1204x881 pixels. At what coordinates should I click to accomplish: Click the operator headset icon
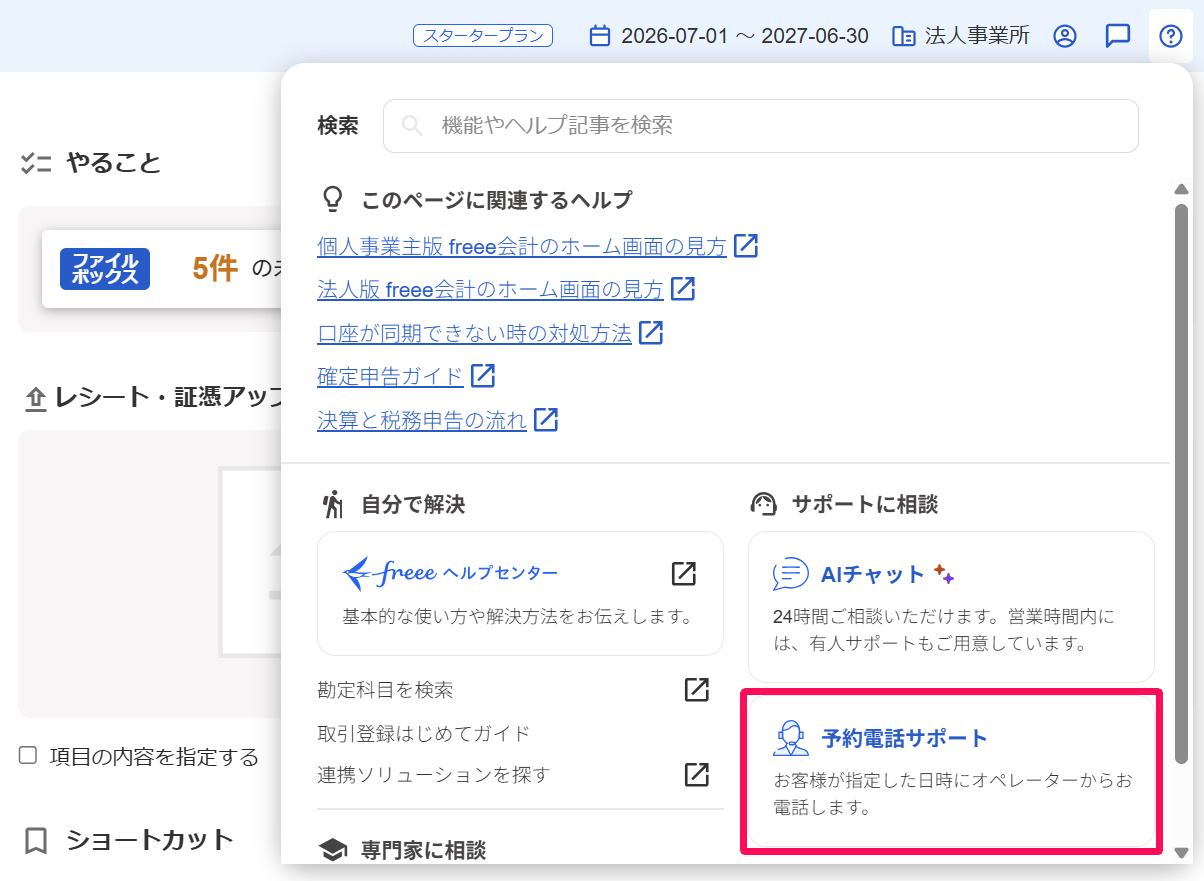pos(791,738)
